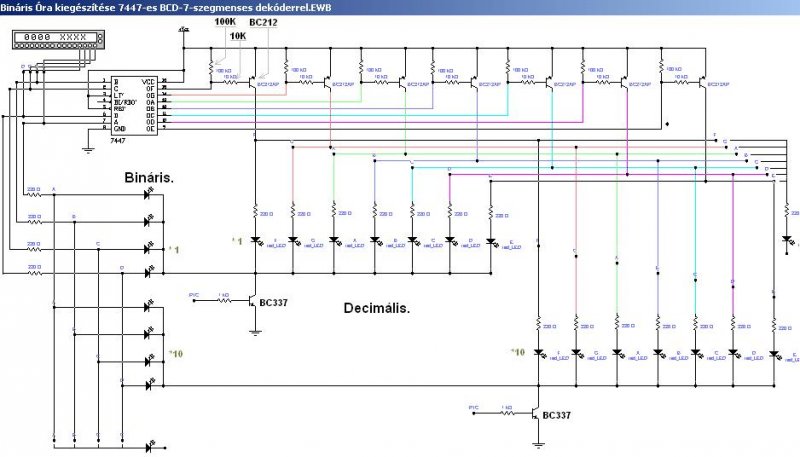Select ground symbol under the *1 BC337 transistor
The width and height of the screenshot is (800, 457).
(255, 333)
